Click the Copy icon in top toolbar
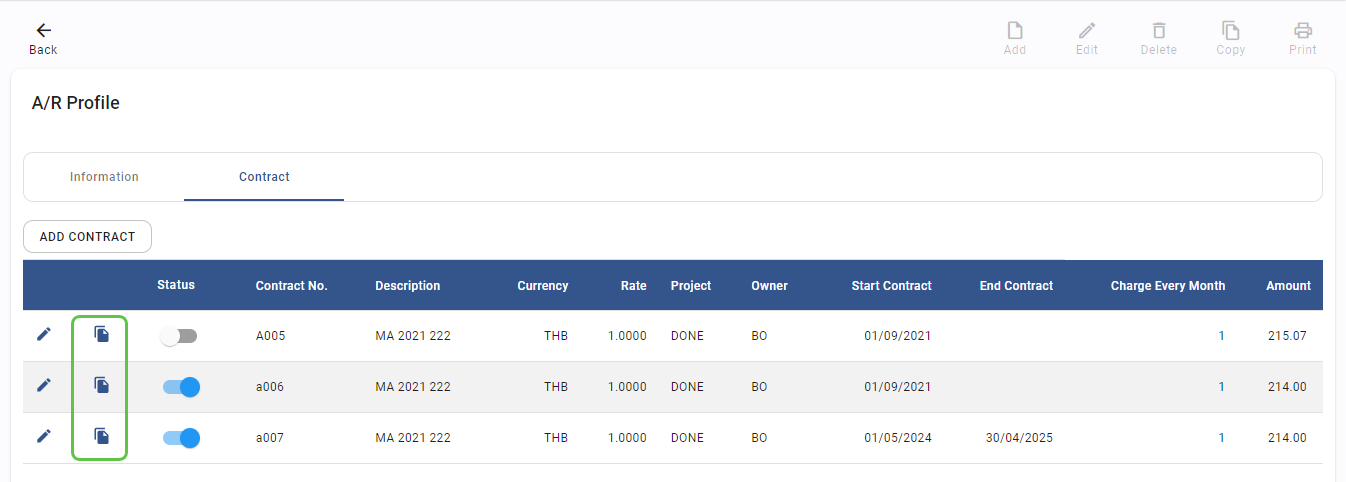1346x482 pixels. (1230, 31)
